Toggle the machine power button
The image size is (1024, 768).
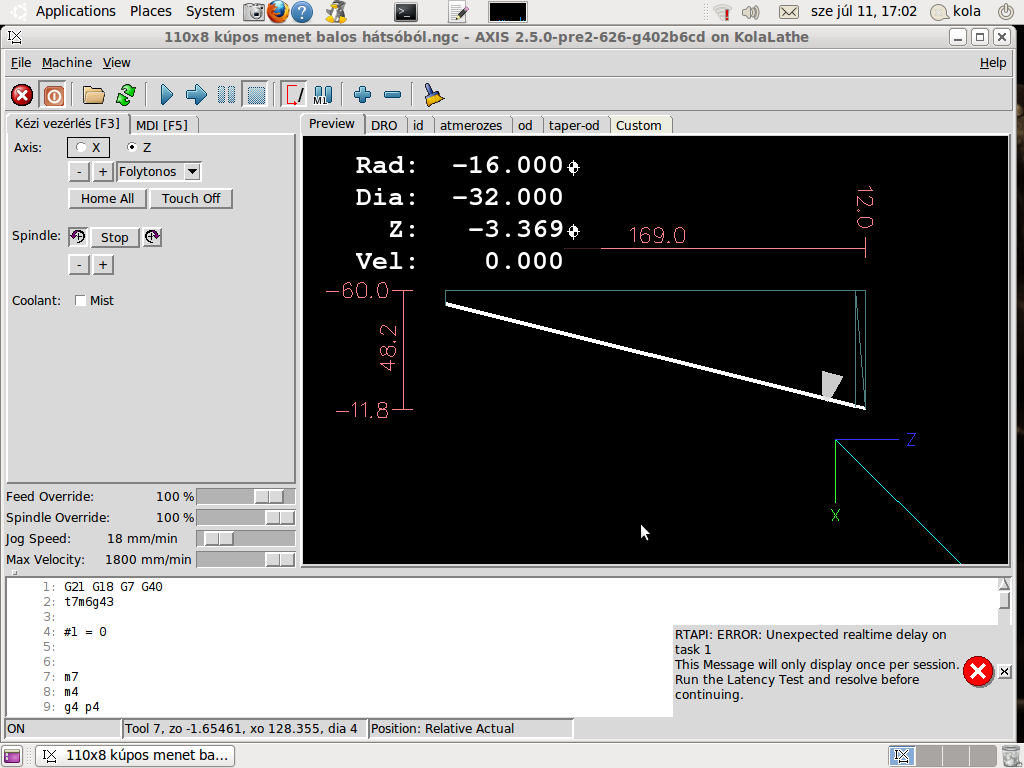pos(53,95)
